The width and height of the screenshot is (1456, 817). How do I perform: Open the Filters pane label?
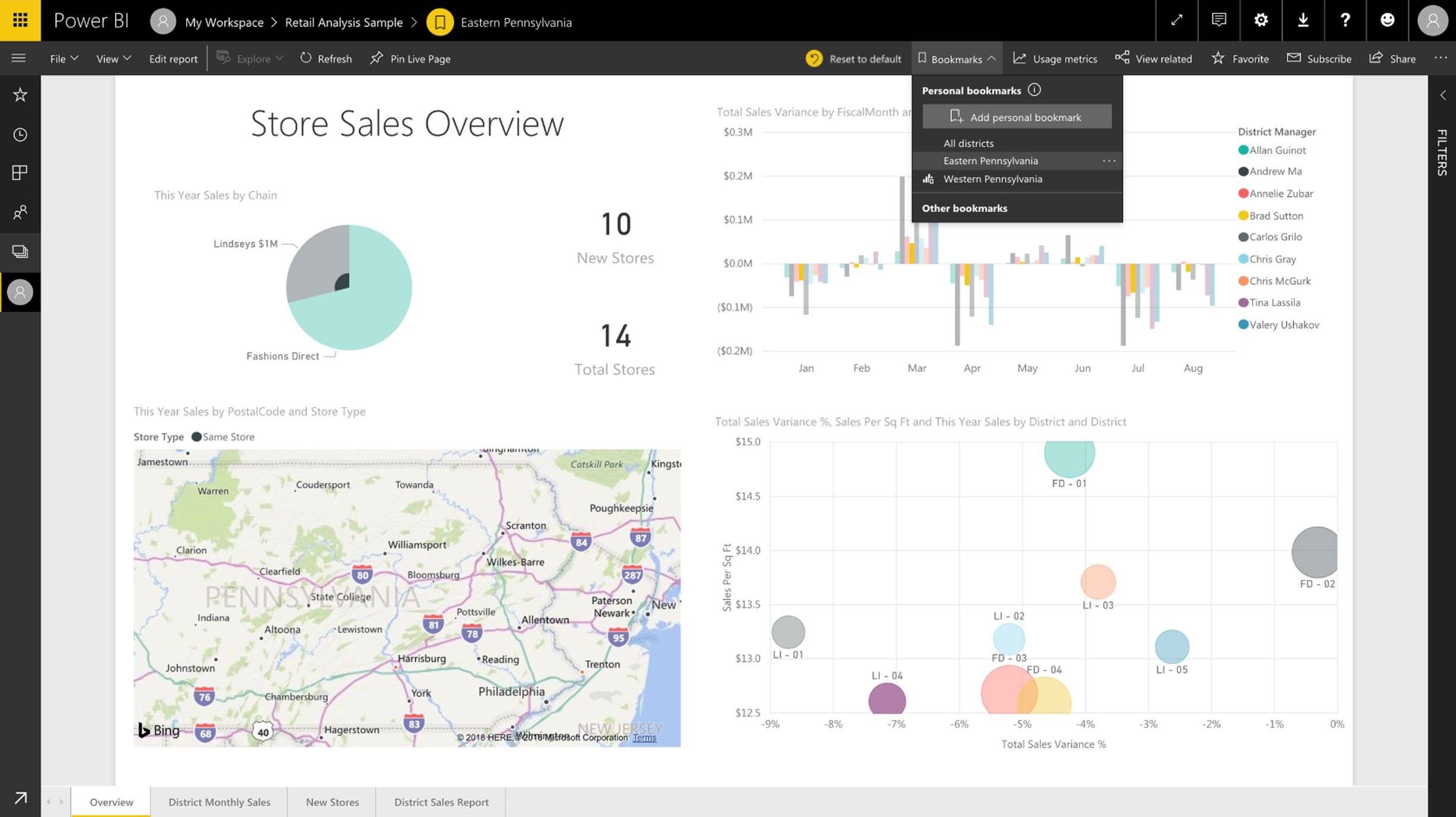[x=1442, y=152]
